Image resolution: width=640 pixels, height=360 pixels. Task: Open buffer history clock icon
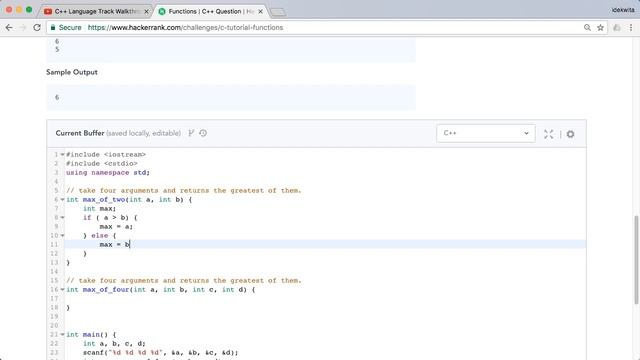pyautogui.click(x=203, y=133)
